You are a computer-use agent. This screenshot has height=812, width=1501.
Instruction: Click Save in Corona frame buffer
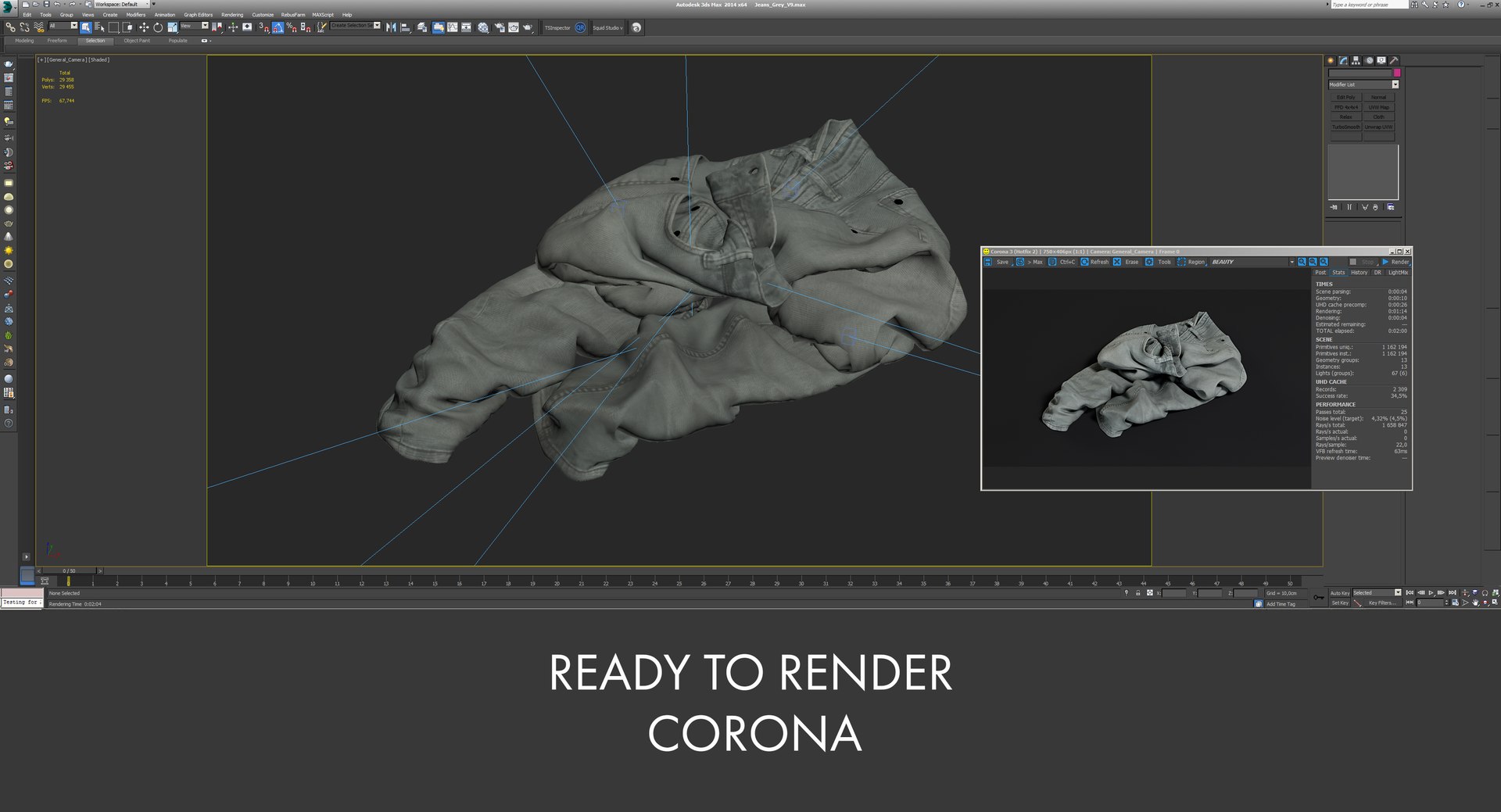point(996,262)
